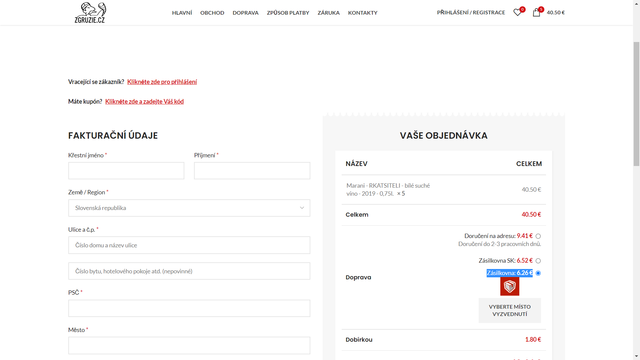The image size is (640, 360).
Task: Focus the Křestní jméno field
Action: (126, 171)
